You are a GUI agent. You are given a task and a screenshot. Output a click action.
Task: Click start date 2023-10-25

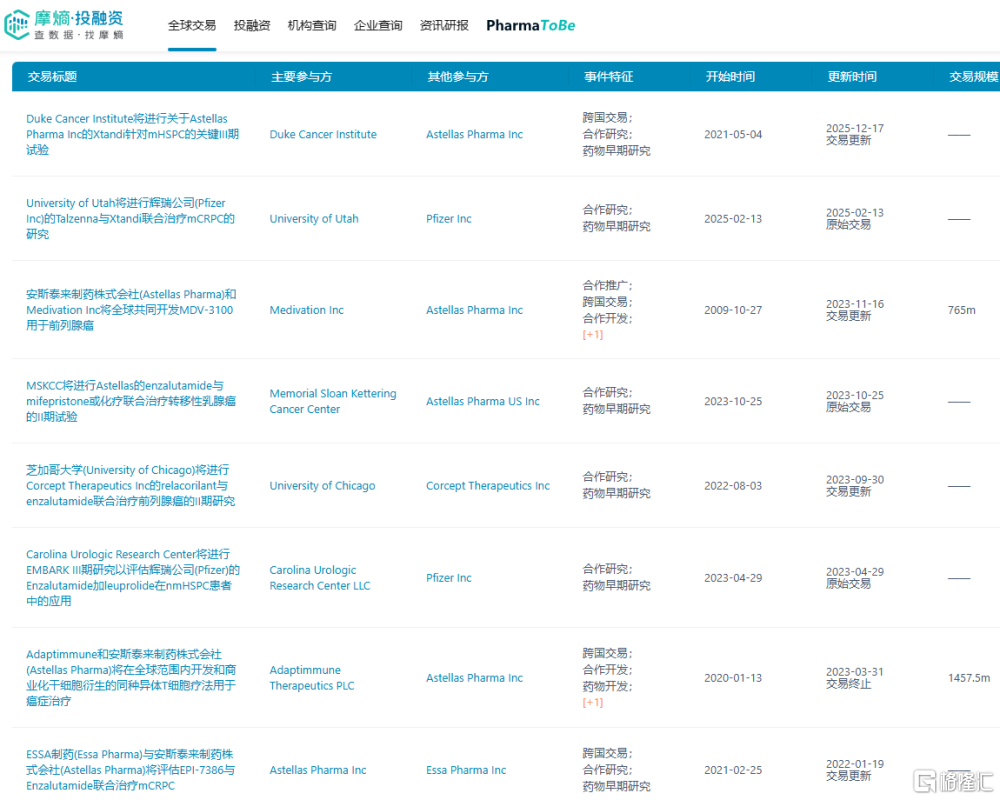[x=733, y=401]
